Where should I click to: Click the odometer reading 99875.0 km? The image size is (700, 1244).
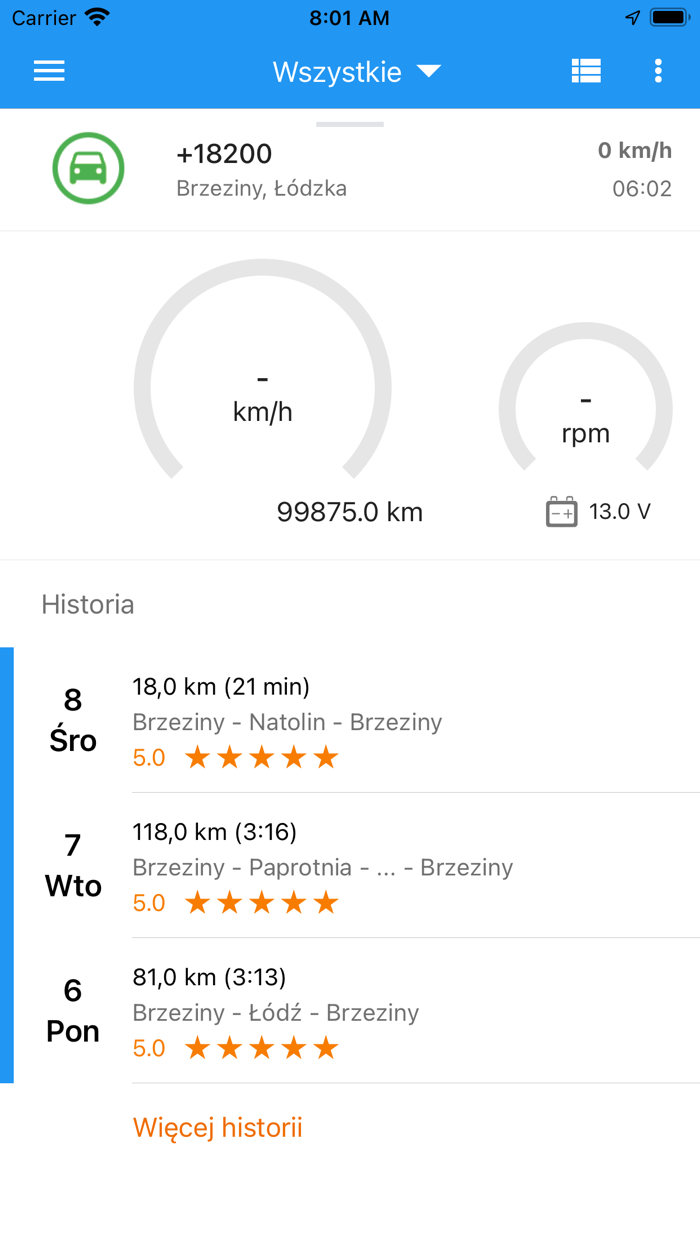(350, 511)
